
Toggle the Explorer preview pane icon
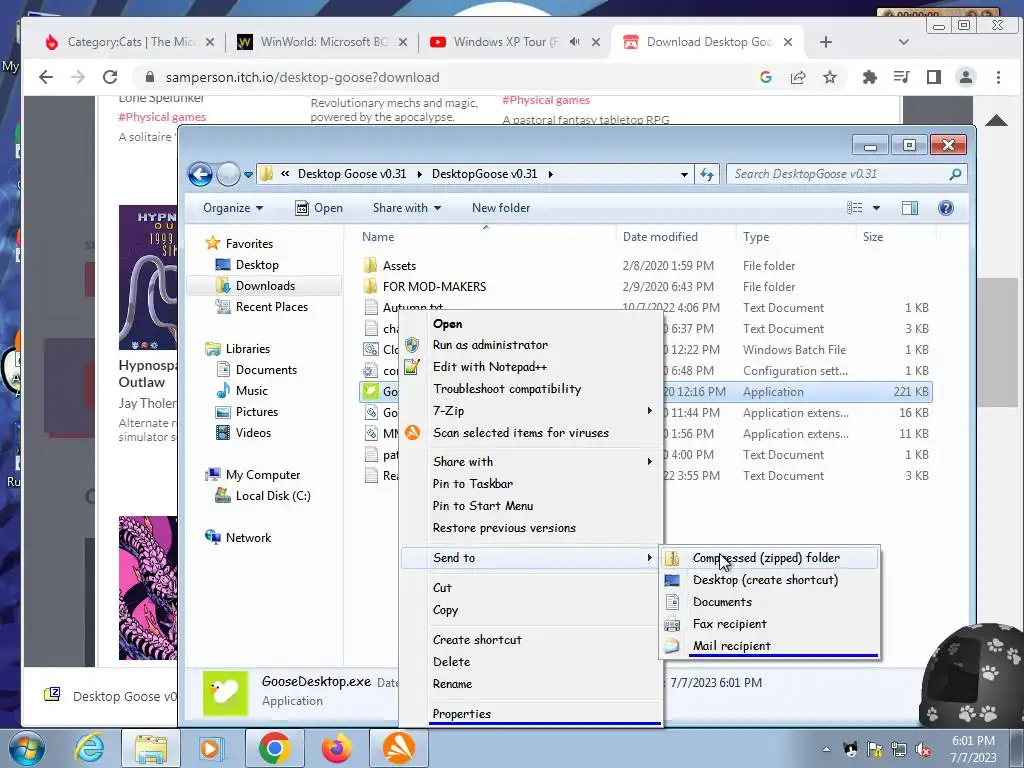[x=910, y=208]
